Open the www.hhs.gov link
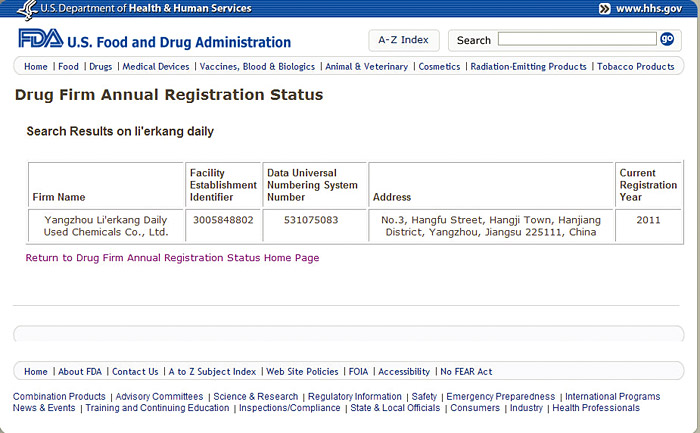Viewport: 700px width, 433px height. [x=649, y=8]
